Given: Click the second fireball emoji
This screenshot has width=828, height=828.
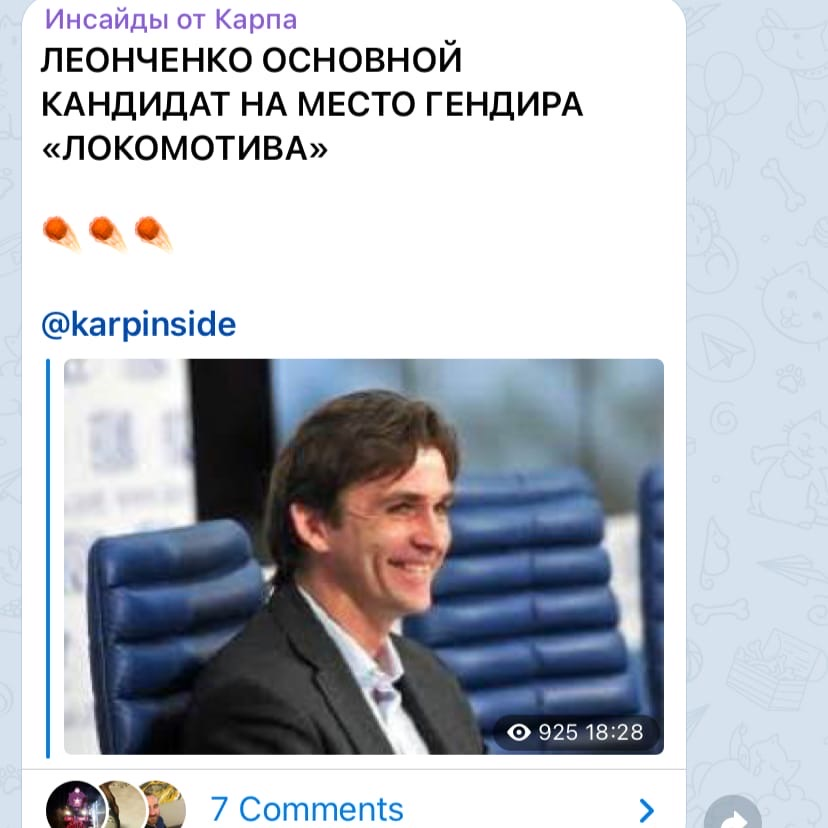Looking at the screenshot, I should tap(107, 233).
